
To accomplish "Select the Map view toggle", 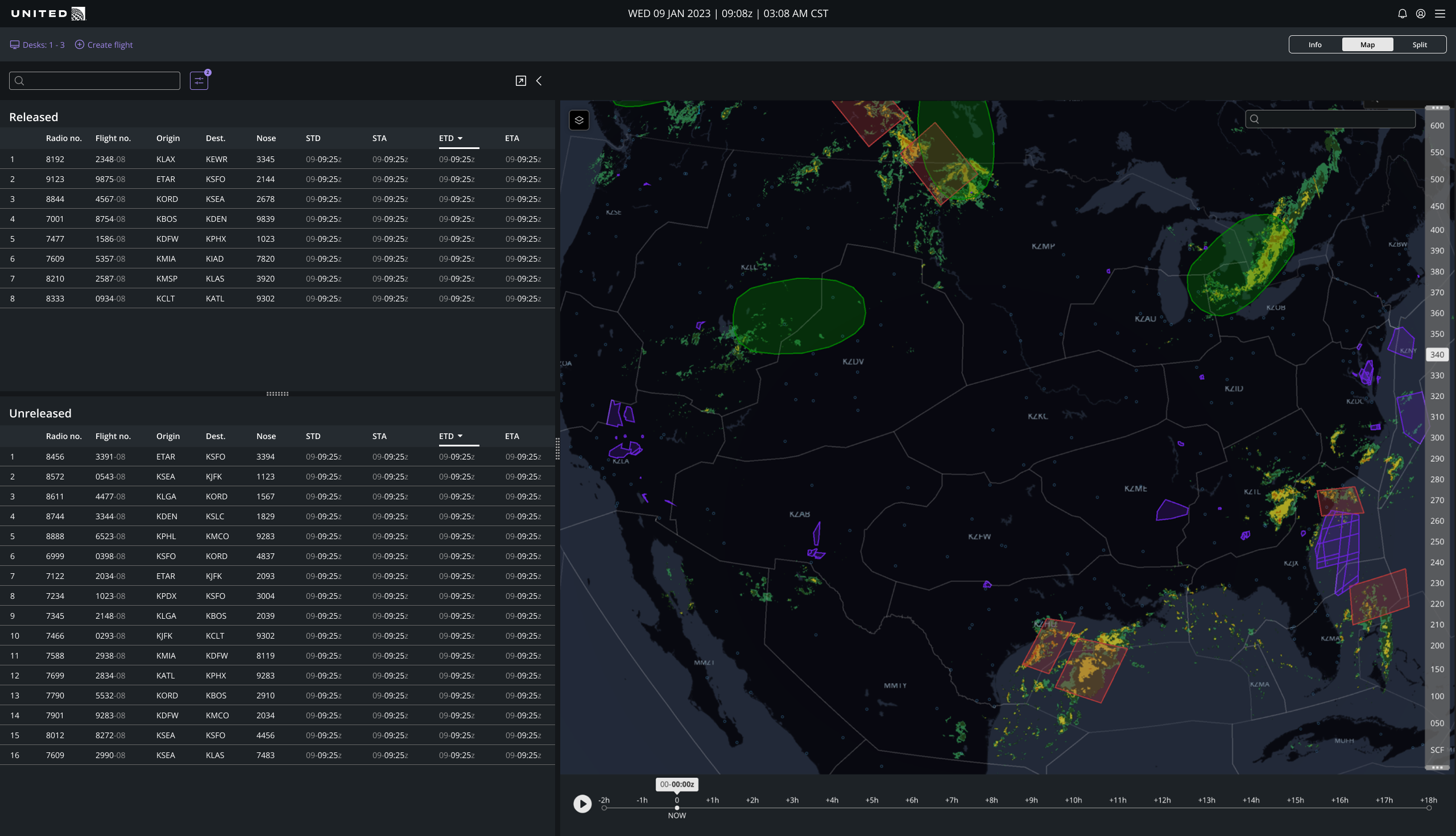I will (x=1367, y=45).
